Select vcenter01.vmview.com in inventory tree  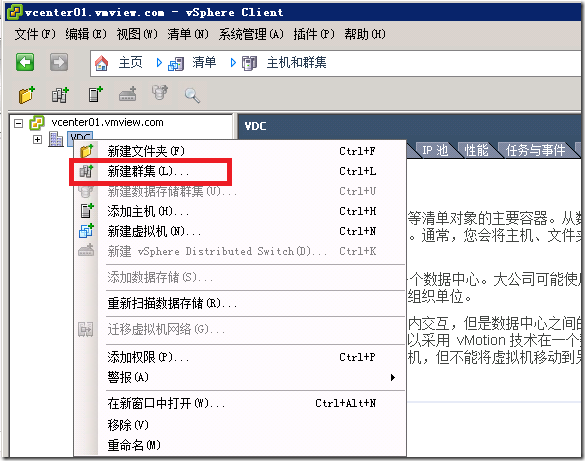point(107,122)
